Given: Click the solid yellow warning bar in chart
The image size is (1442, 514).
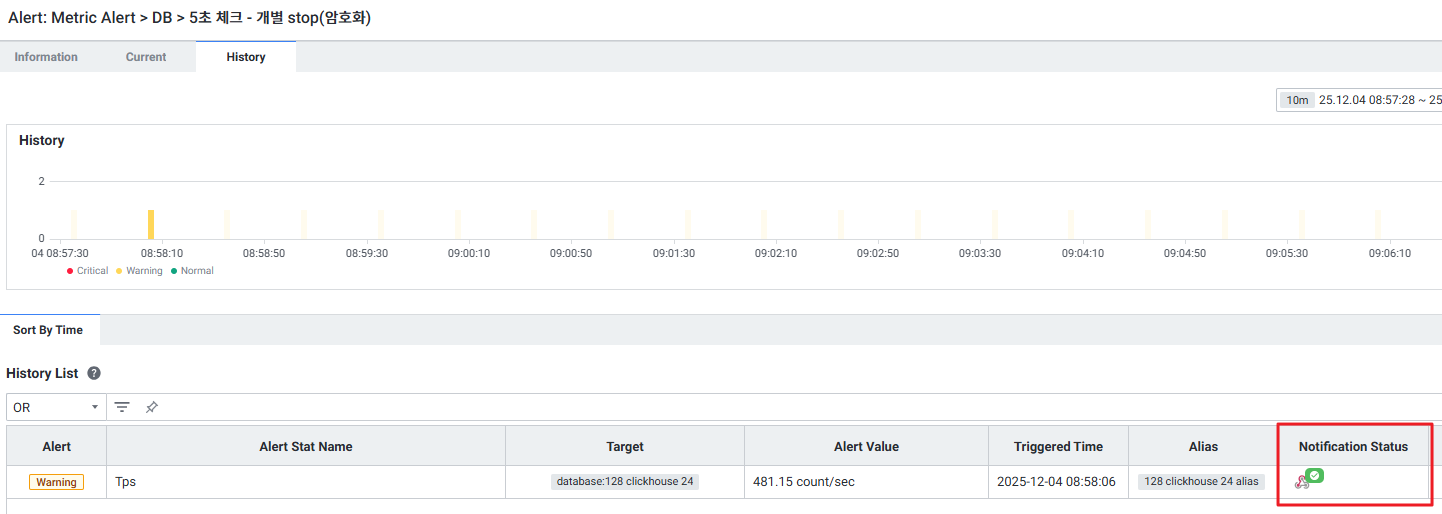Looking at the screenshot, I should pos(151,224).
